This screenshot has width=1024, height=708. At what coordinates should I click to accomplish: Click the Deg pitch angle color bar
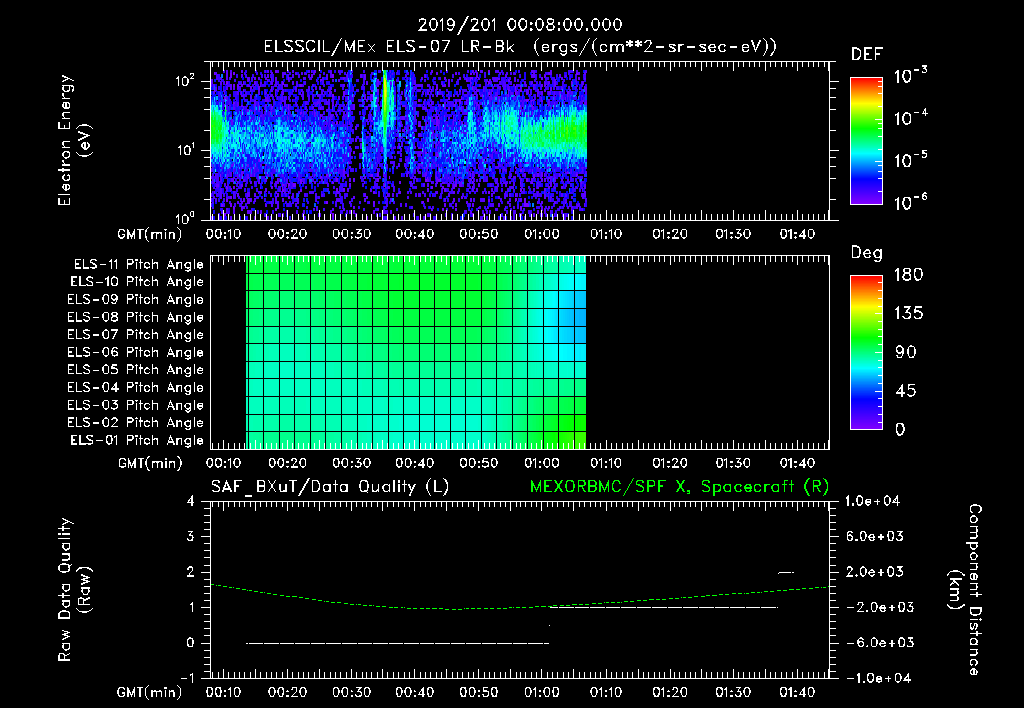coord(866,353)
